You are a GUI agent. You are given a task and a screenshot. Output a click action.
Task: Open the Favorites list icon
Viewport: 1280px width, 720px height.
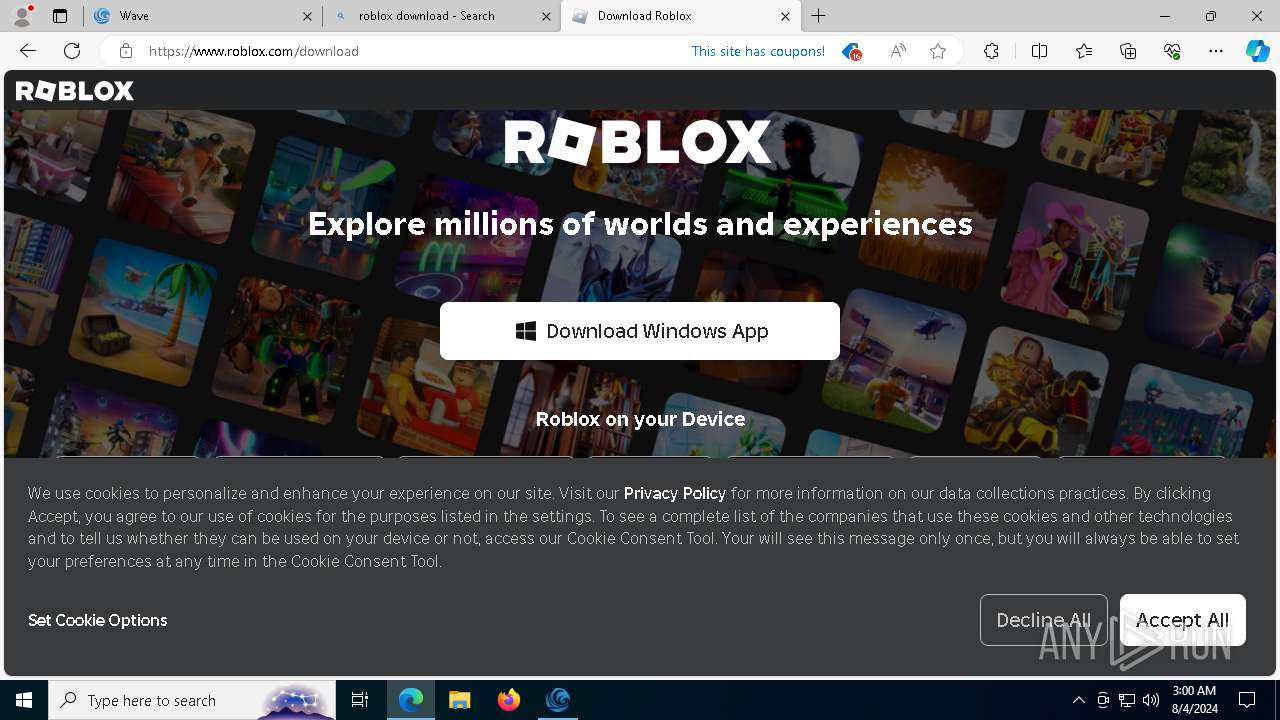1084,51
